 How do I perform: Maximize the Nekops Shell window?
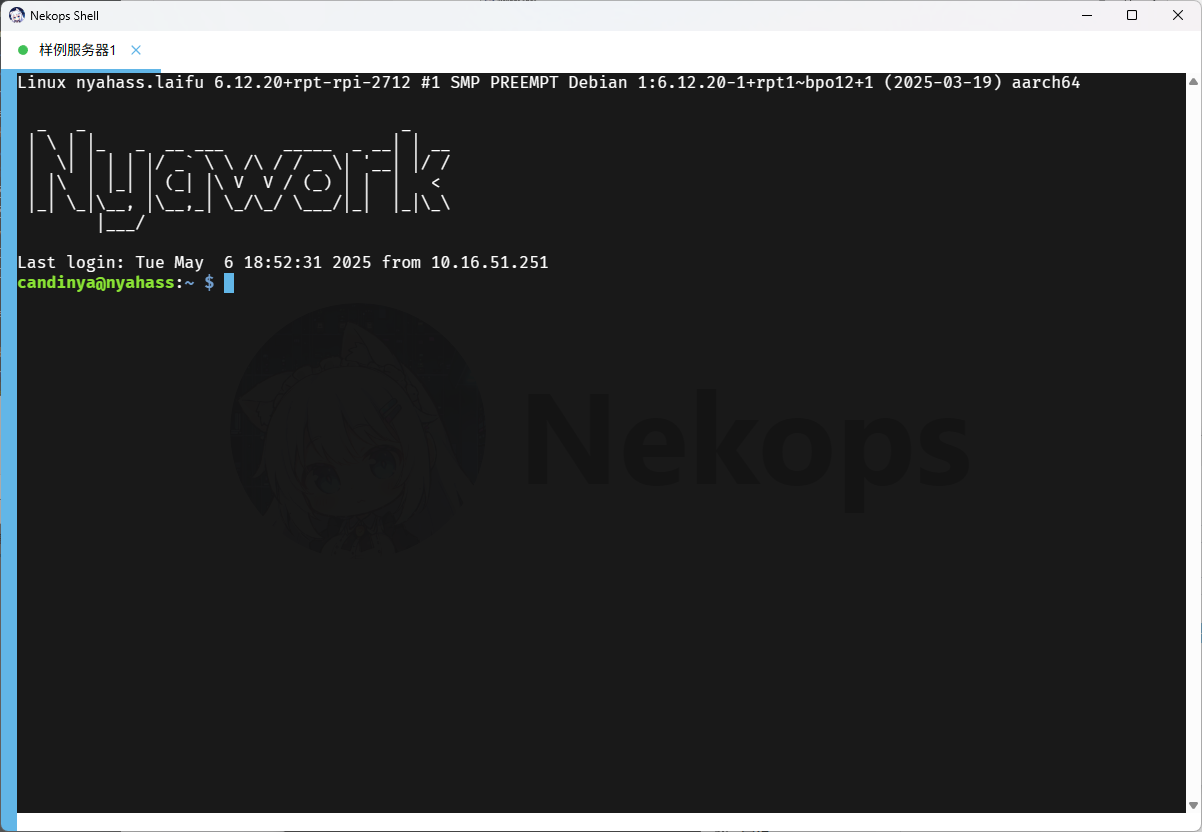point(1132,15)
